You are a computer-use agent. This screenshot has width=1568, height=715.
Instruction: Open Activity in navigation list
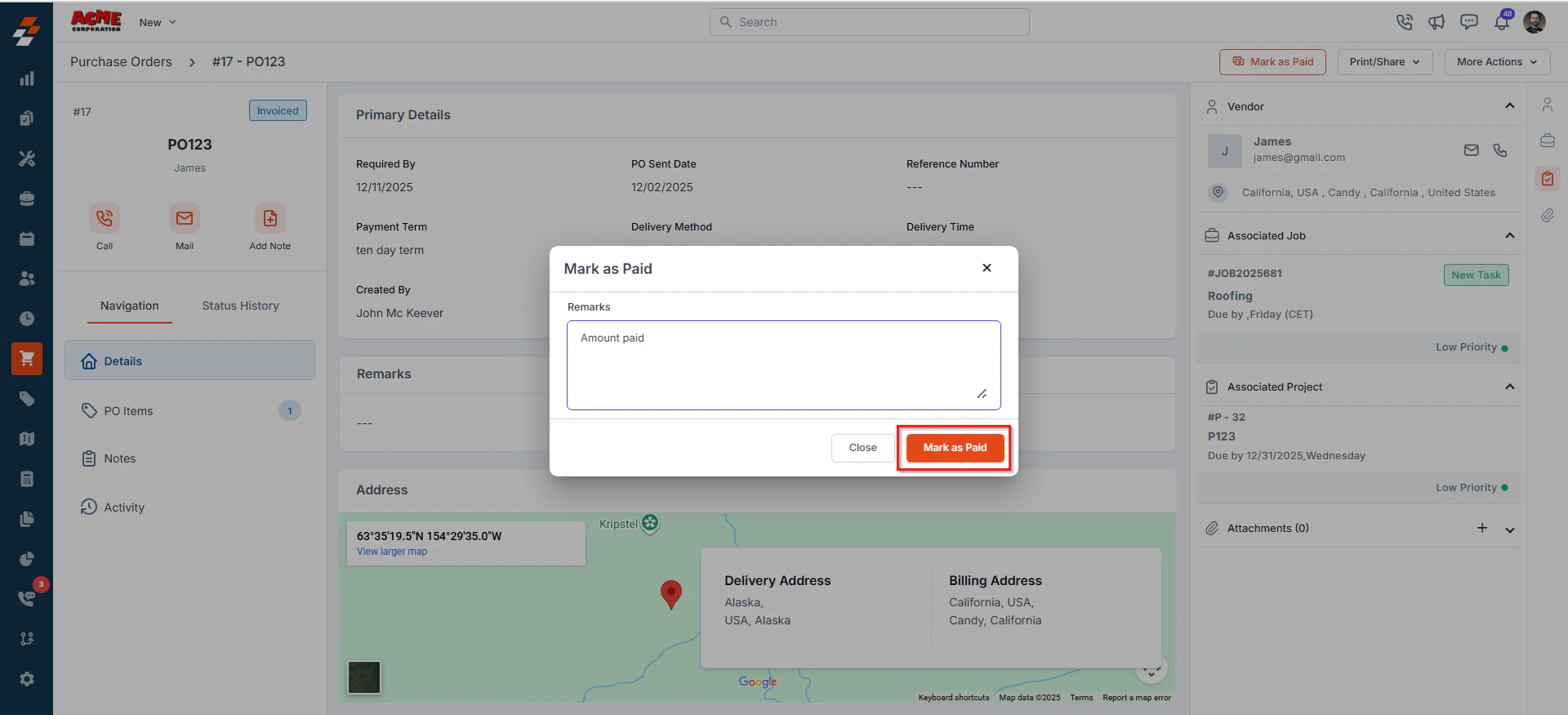[189, 507]
